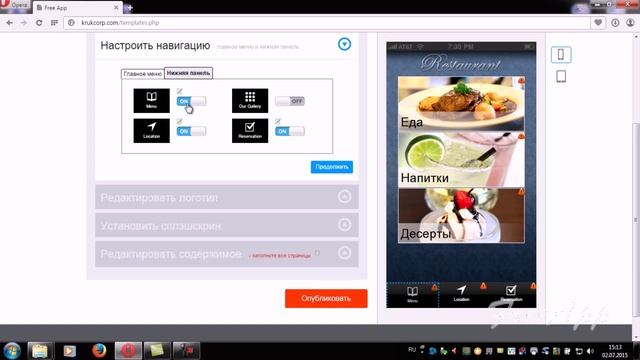Image resolution: width=640 pixels, height=360 pixels.
Task: Click Menu icon in preview bottom bar
Action: point(412,294)
